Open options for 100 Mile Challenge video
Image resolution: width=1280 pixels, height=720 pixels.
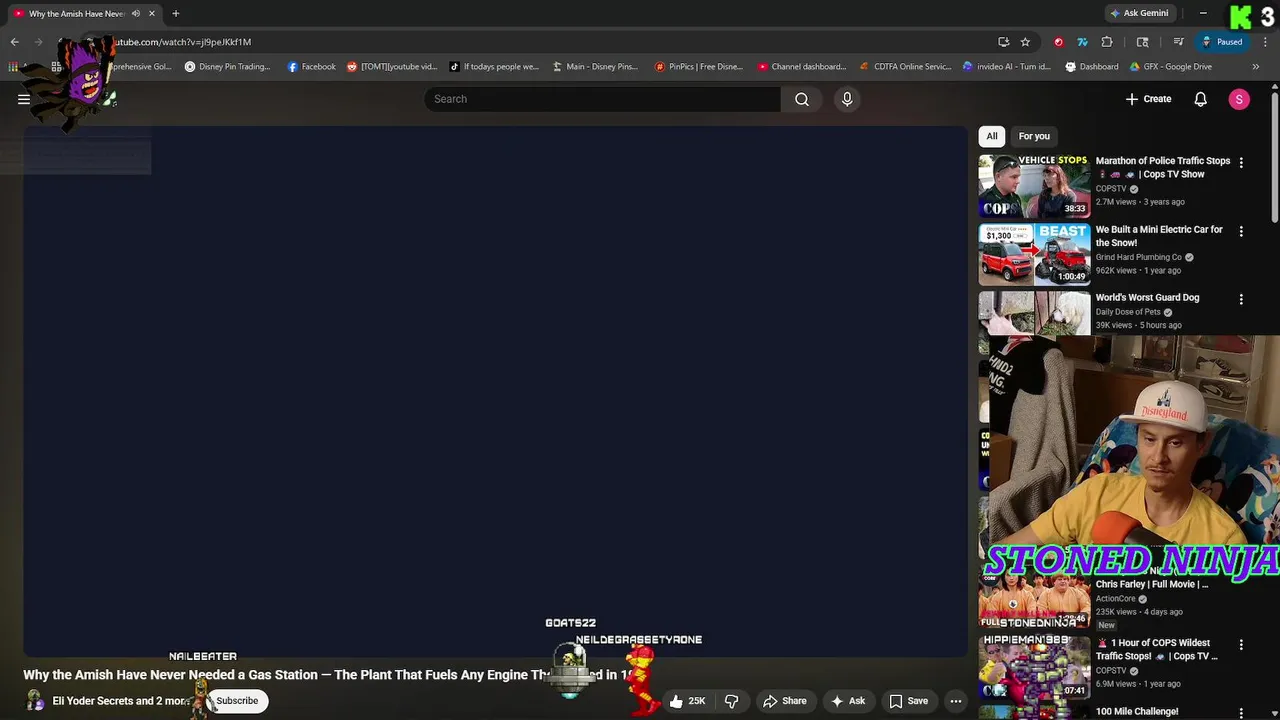pyautogui.click(x=1241, y=713)
